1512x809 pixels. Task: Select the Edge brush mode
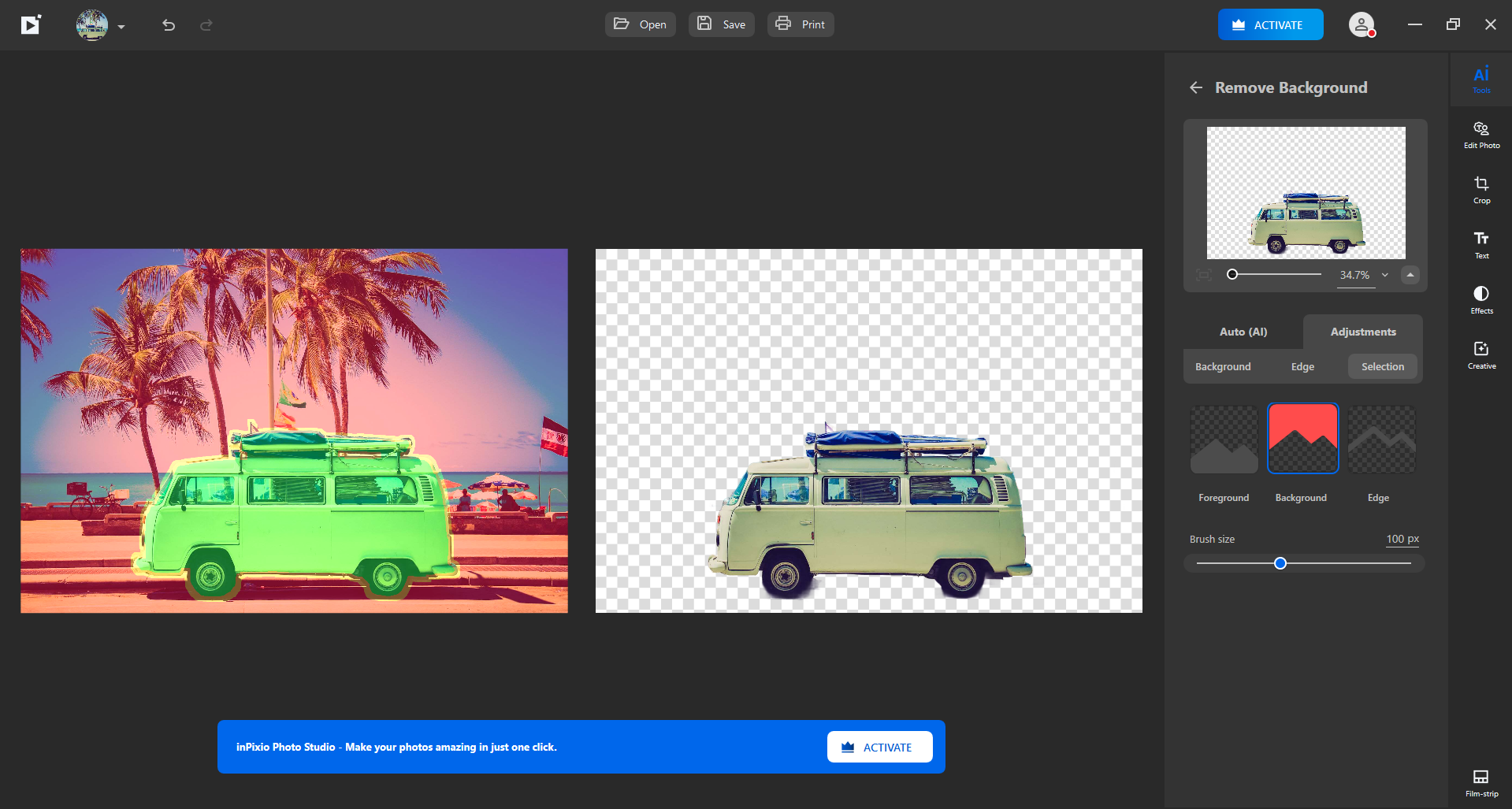pos(1380,438)
